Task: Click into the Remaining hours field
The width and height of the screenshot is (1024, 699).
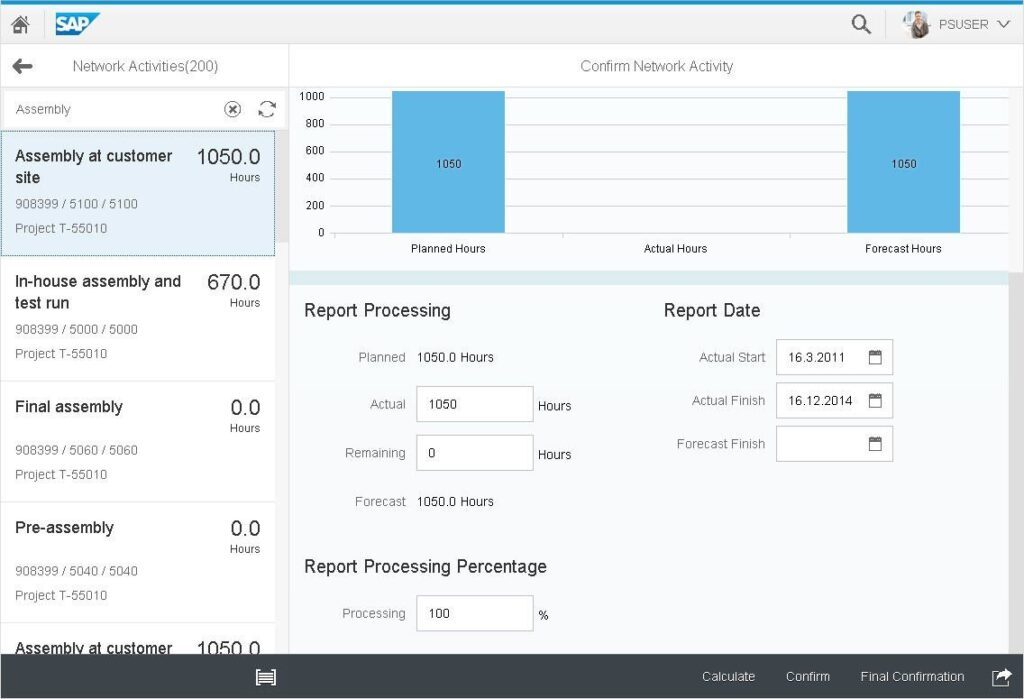Action: 474,453
